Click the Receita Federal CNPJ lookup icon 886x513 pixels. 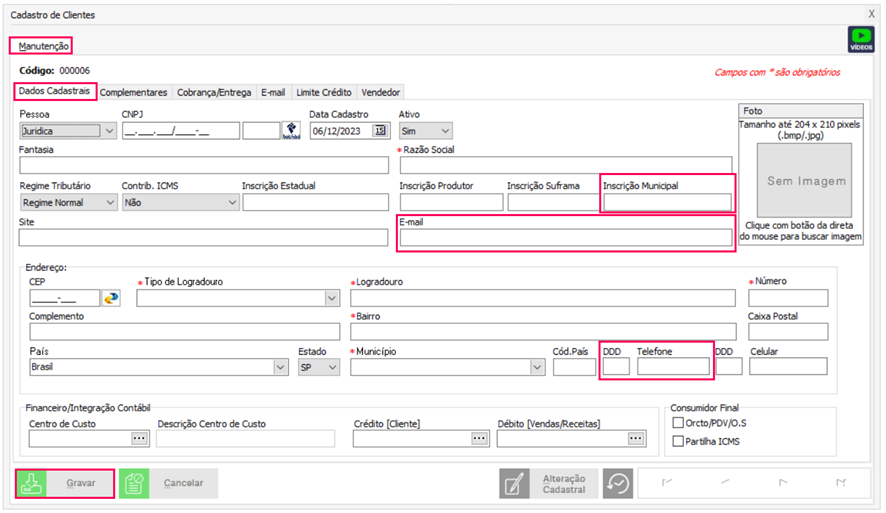291,130
